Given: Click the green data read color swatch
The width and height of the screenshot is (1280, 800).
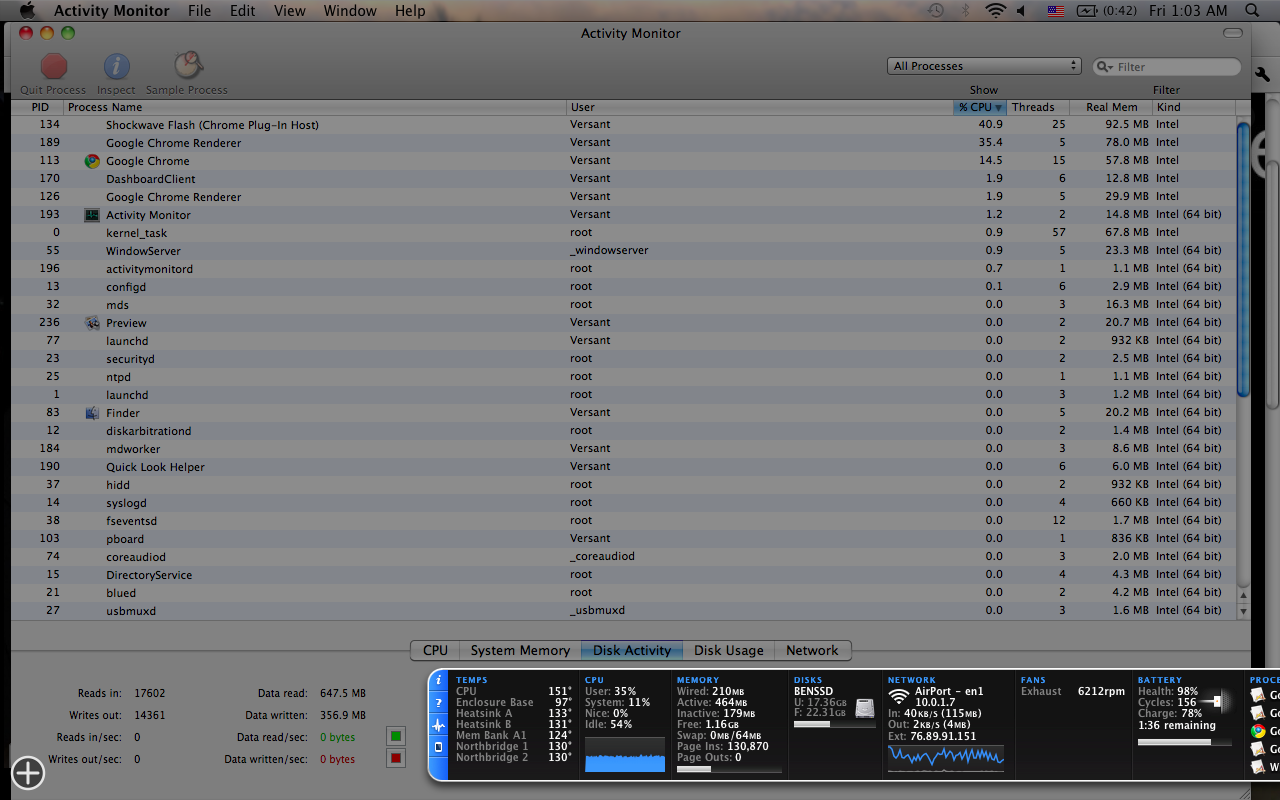Looking at the screenshot, I should (396, 737).
